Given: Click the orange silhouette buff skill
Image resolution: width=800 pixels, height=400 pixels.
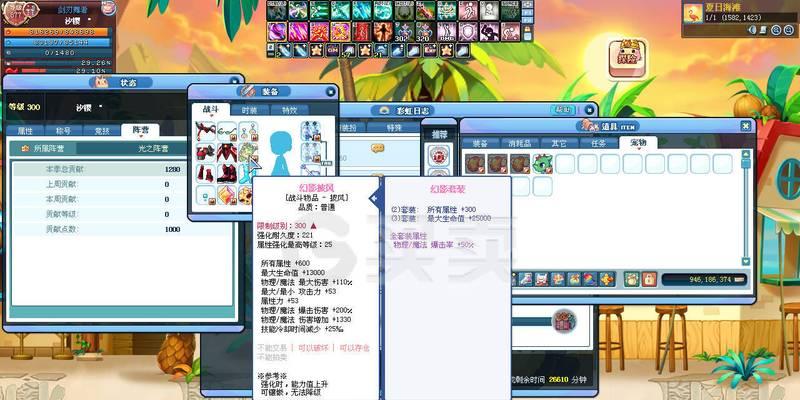Looking at the screenshot, I should point(383,32).
